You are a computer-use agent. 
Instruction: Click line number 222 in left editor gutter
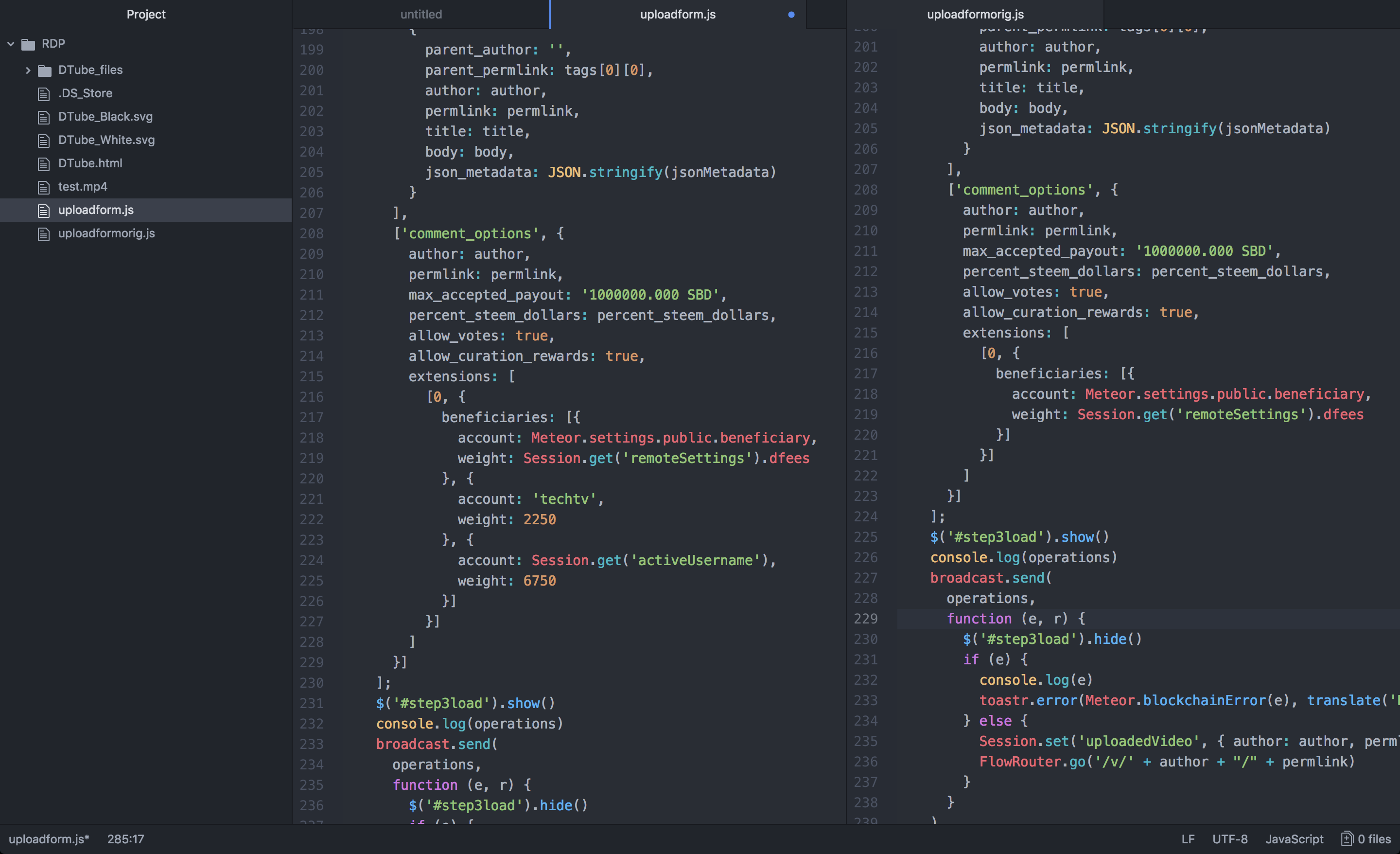click(x=312, y=520)
